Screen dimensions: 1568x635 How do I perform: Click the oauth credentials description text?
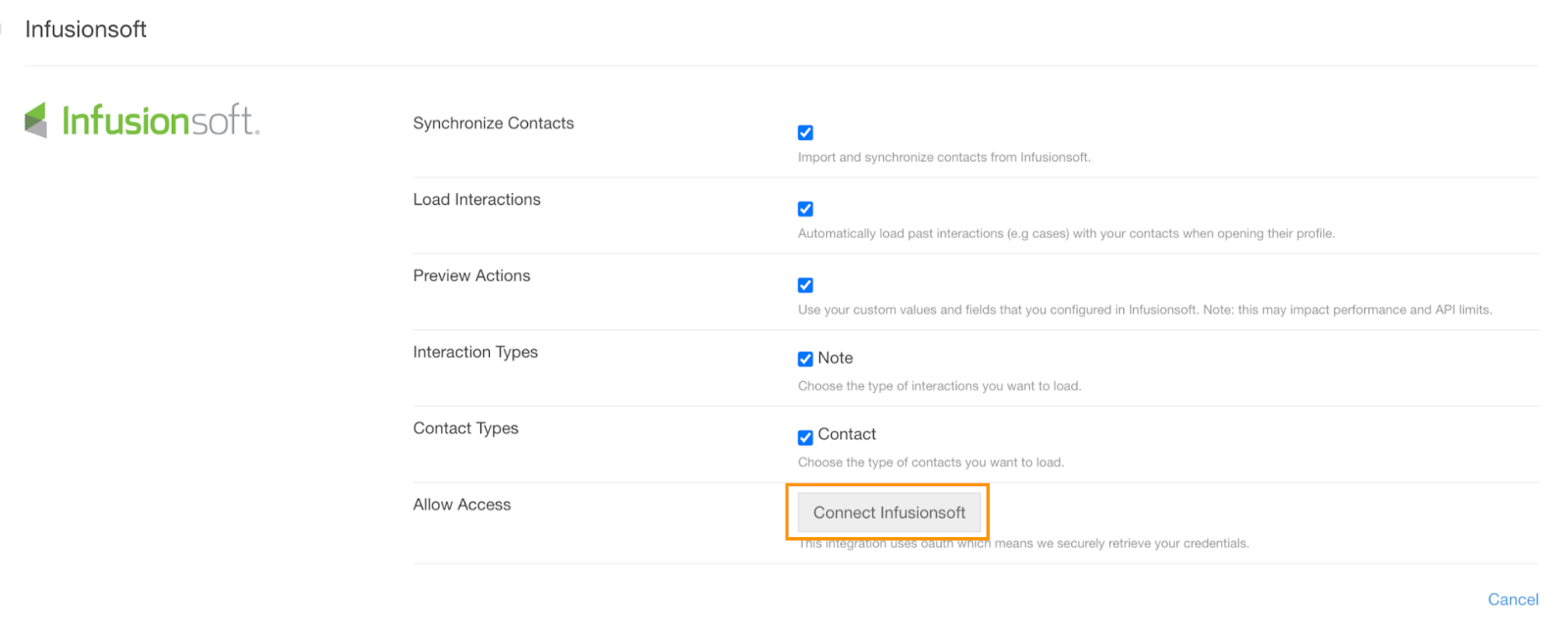click(x=1023, y=543)
